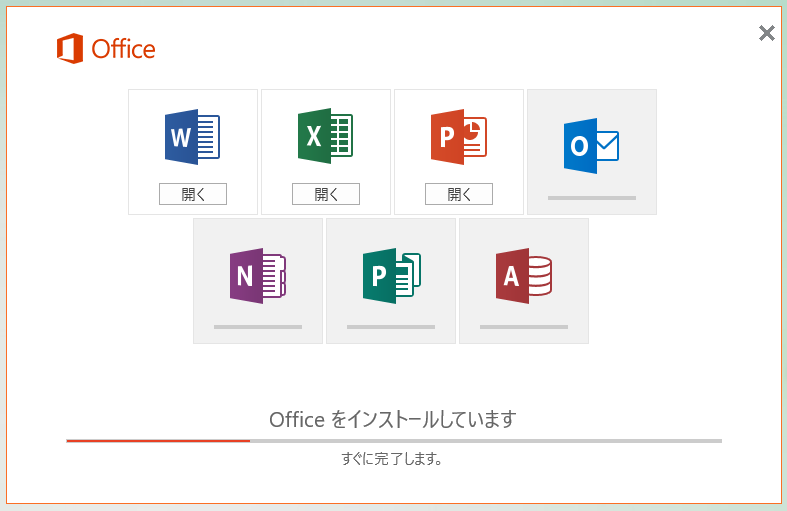
Task: Open Excel with its 開く button
Action: coord(326,194)
